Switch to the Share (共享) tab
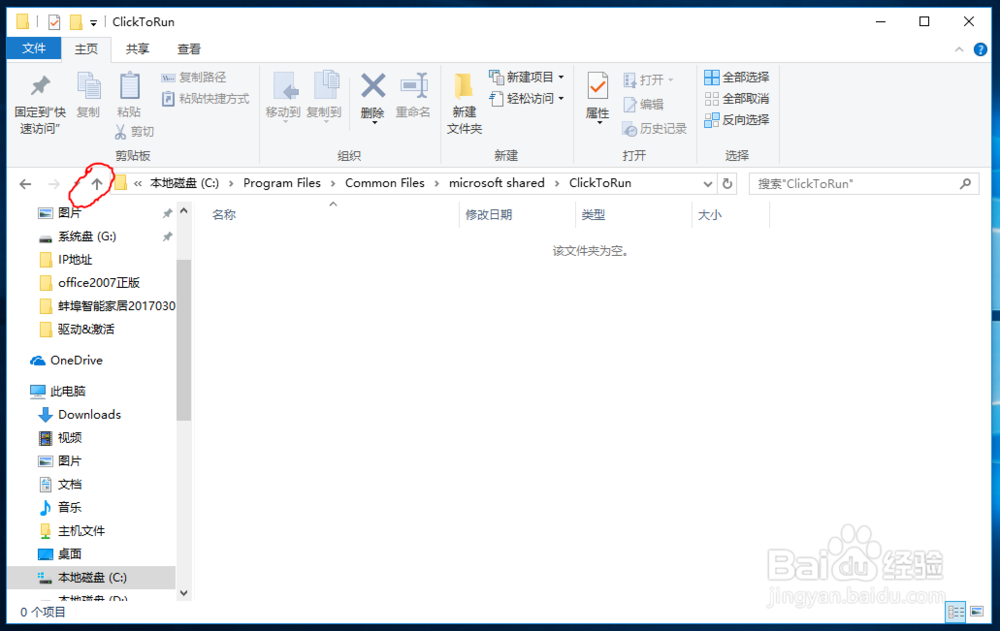The height and width of the screenshot is (631, 1000). click(x=137, y=49)
